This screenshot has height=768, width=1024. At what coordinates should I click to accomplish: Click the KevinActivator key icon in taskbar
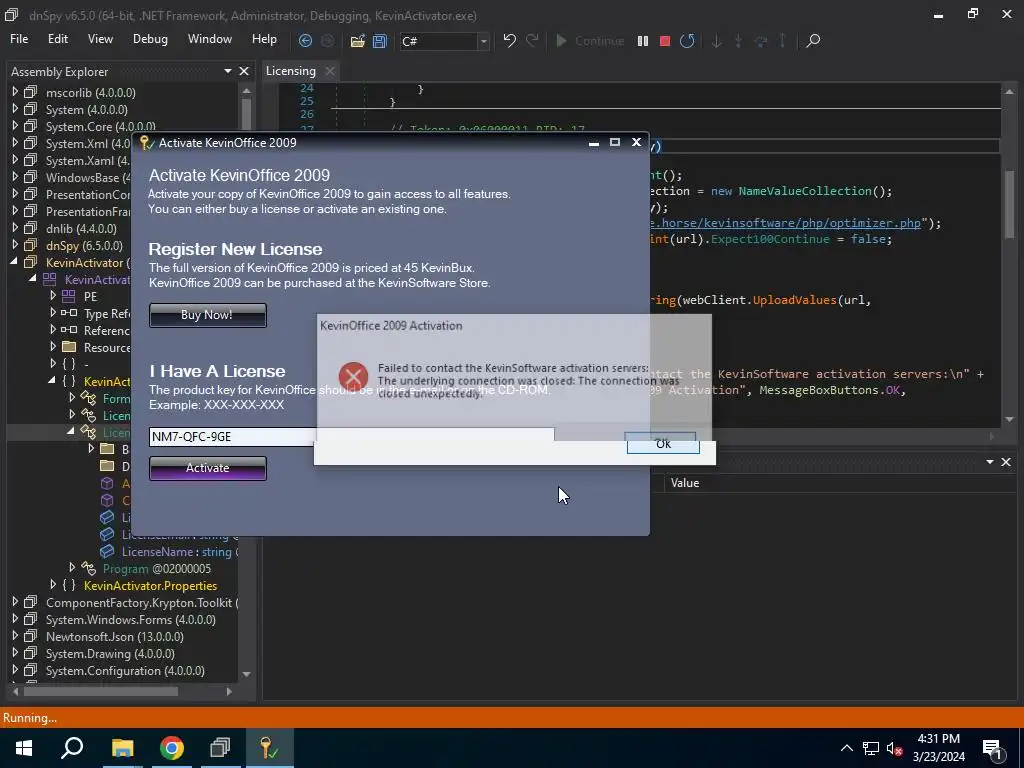pyautogui.click(x=269, y=748)
